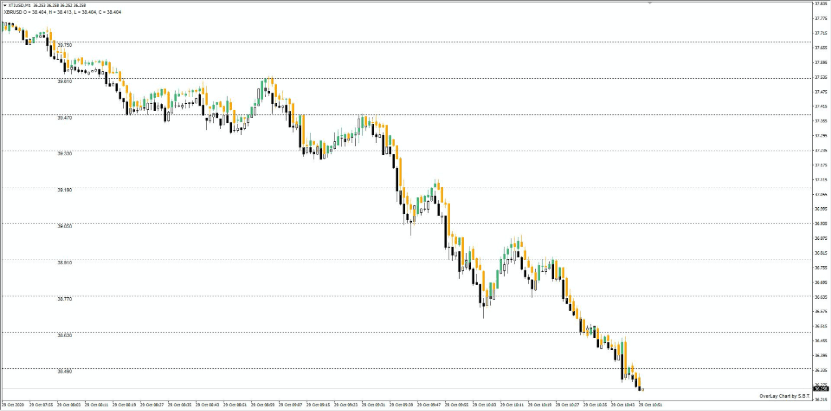The height and width of the screenshot is (411, 831).
Task: Click the first time label on the bottom axis
Action: pos(13,405)
